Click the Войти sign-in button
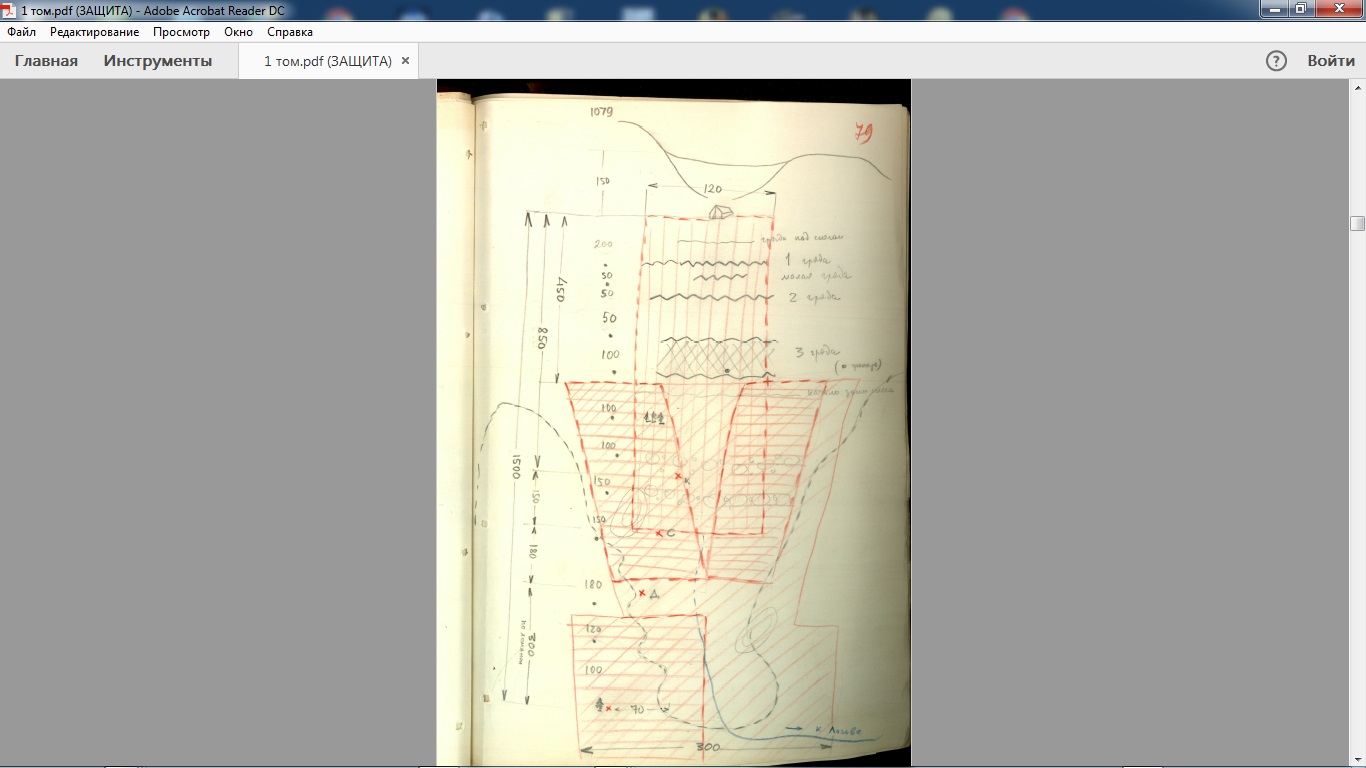 tap(1331, 61)
